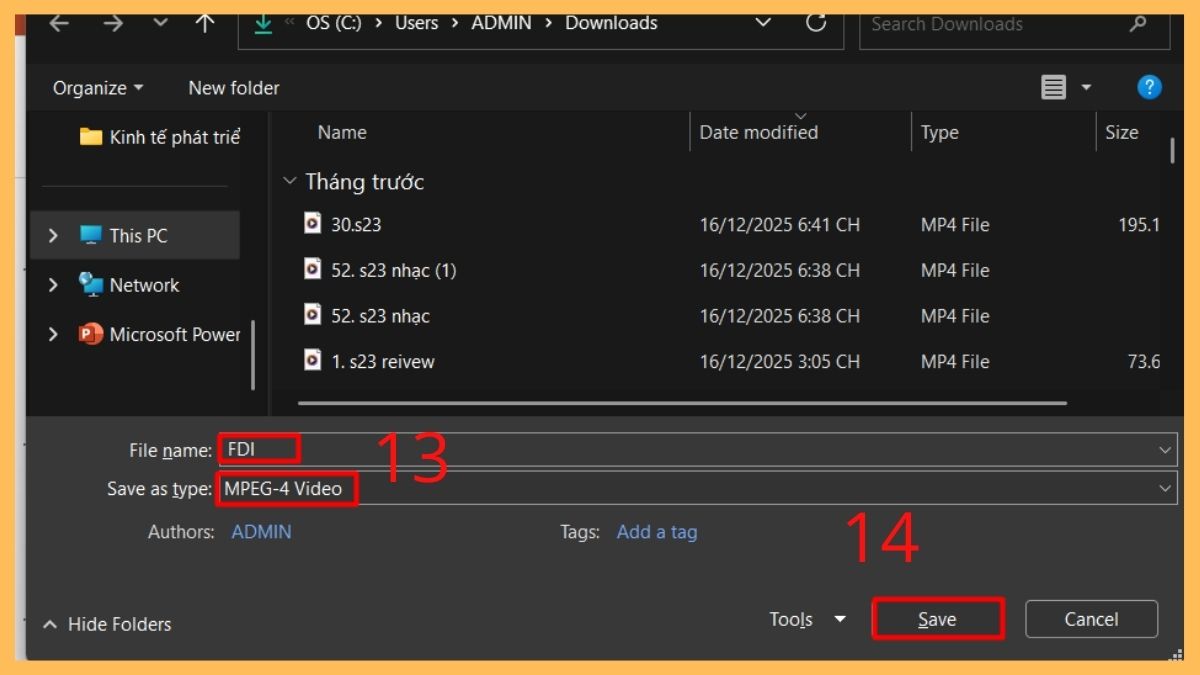Select Downloads in the address path
This screenshot has height=675, width=1200.
[611, 23]
